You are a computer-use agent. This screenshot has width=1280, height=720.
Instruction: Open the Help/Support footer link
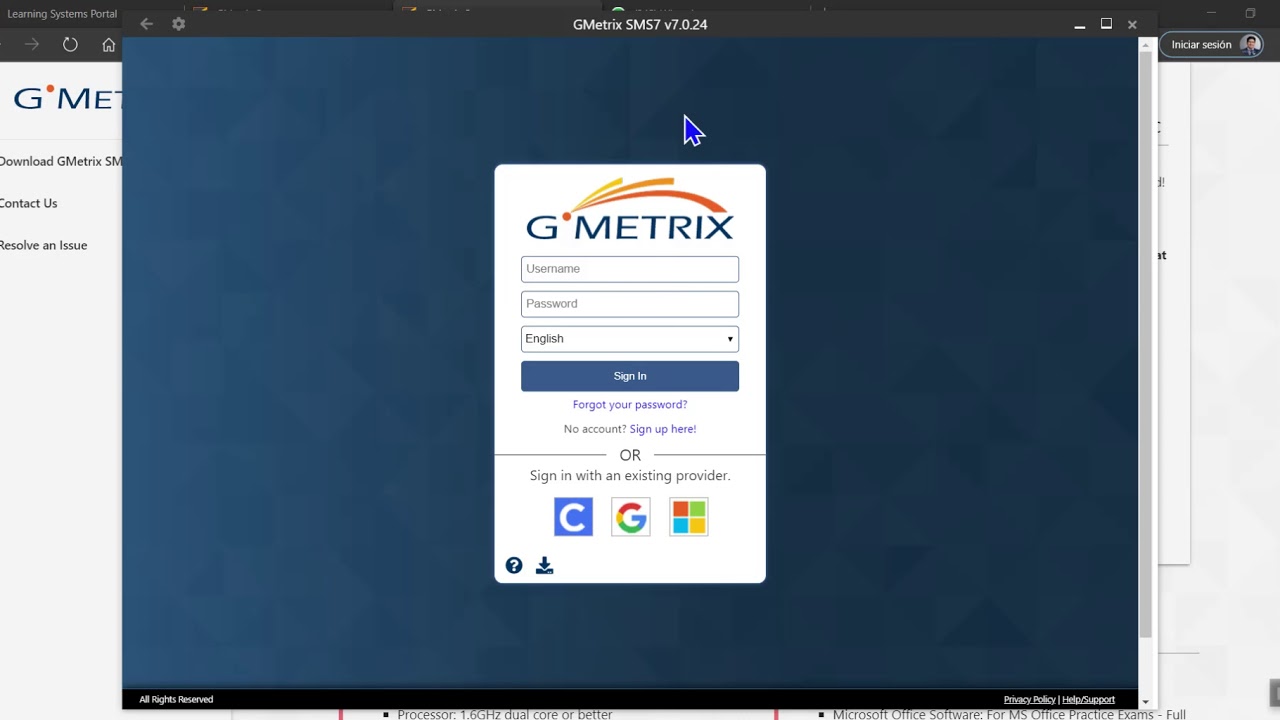pos(1088,699)
